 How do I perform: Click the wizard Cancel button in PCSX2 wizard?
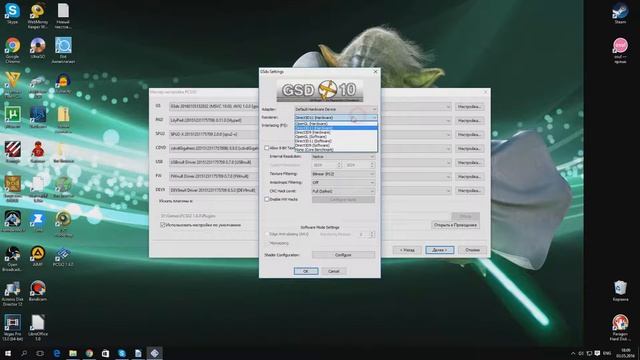click(x=472, y=250)
